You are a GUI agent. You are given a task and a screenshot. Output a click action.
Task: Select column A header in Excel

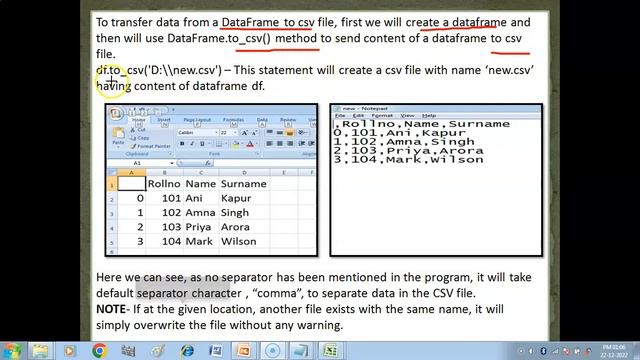point(131,173)
